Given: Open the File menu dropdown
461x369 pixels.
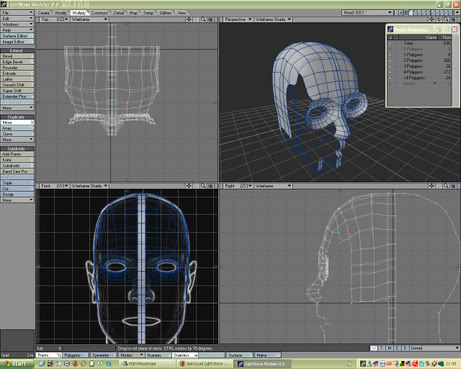Looking at the screenshot, I should (17, 13).
